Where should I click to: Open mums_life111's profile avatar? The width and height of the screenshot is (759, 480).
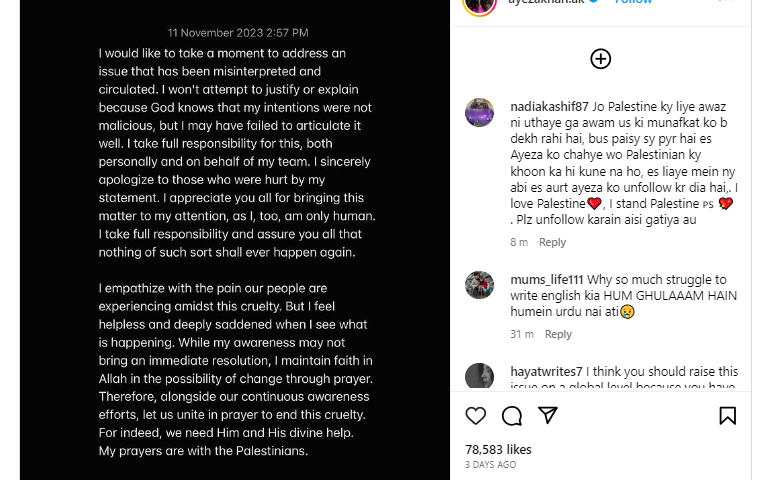(479, 285)
